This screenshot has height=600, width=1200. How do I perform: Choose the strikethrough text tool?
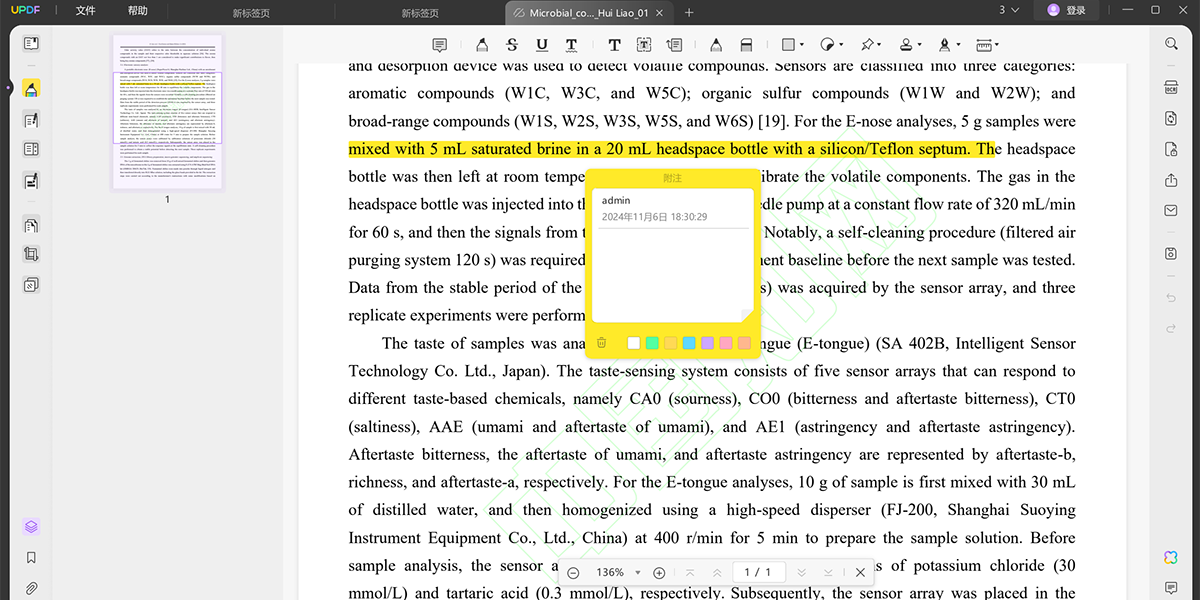point(512,45)
